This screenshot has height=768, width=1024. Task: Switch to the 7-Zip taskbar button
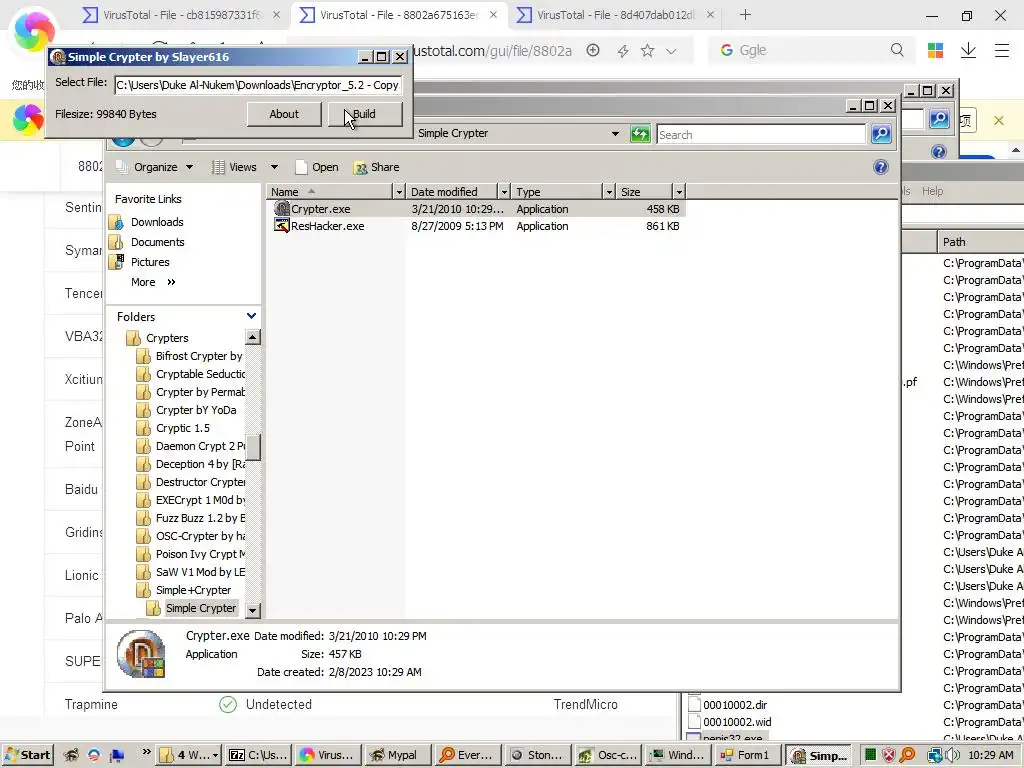(x=258, y=755)
